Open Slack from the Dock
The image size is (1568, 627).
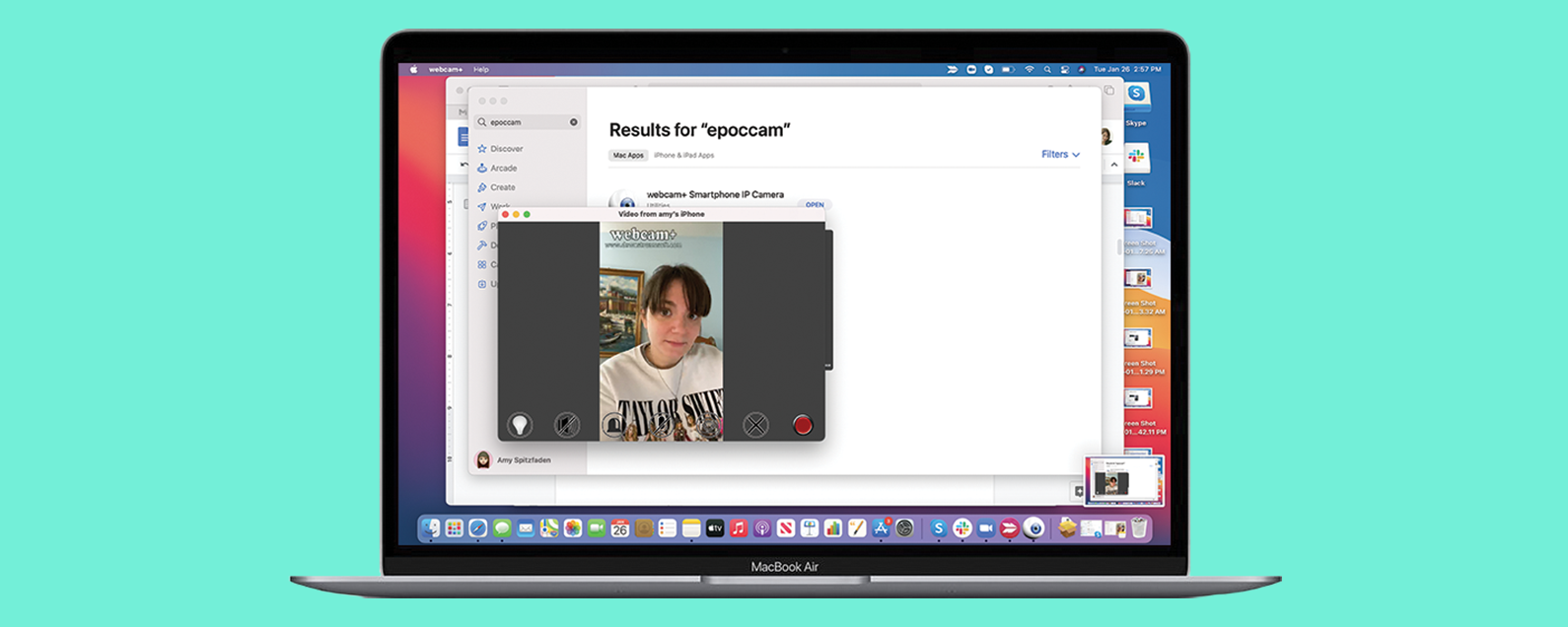962,528
